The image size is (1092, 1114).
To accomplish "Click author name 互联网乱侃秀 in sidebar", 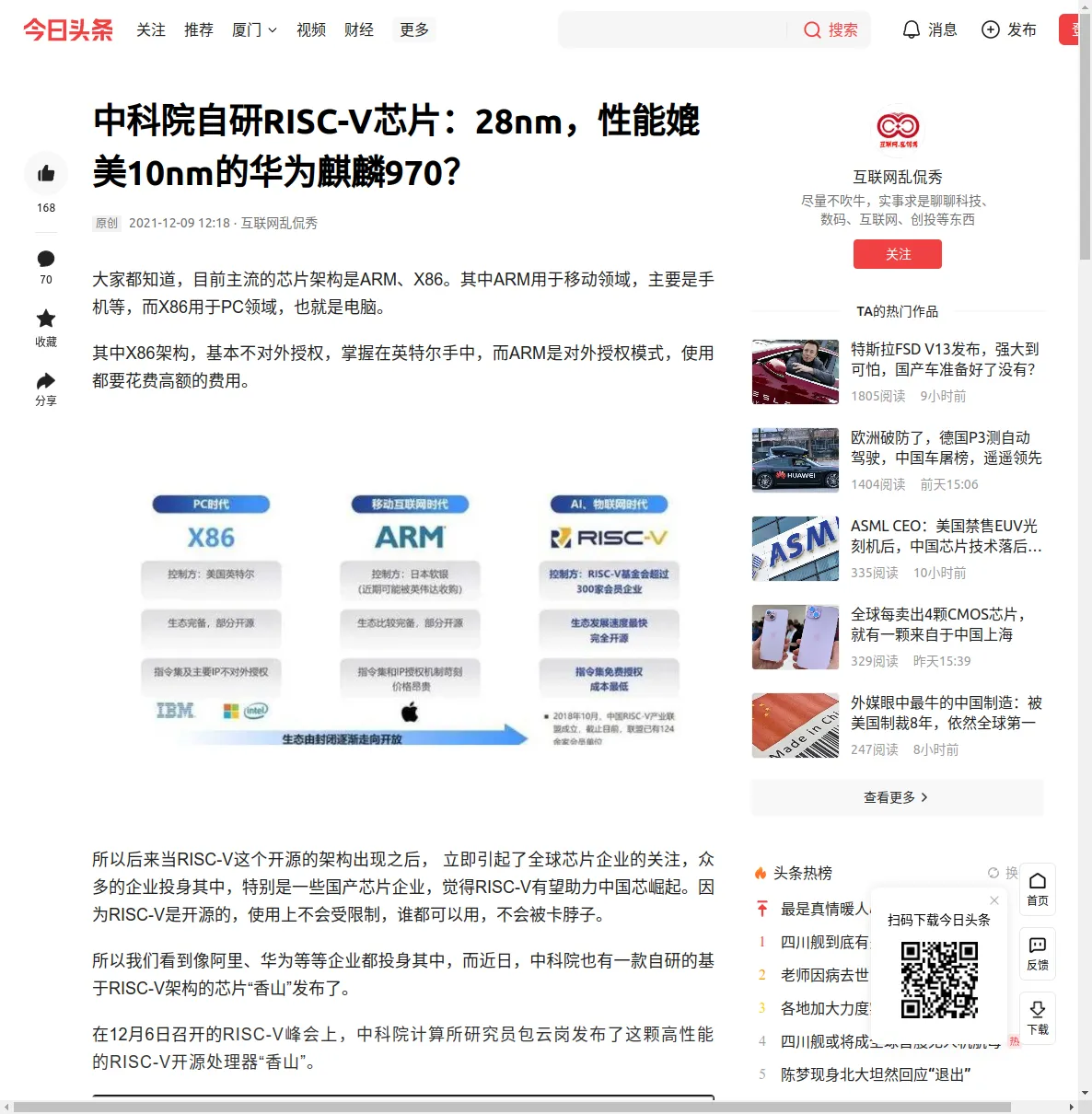I will (898, 177).
